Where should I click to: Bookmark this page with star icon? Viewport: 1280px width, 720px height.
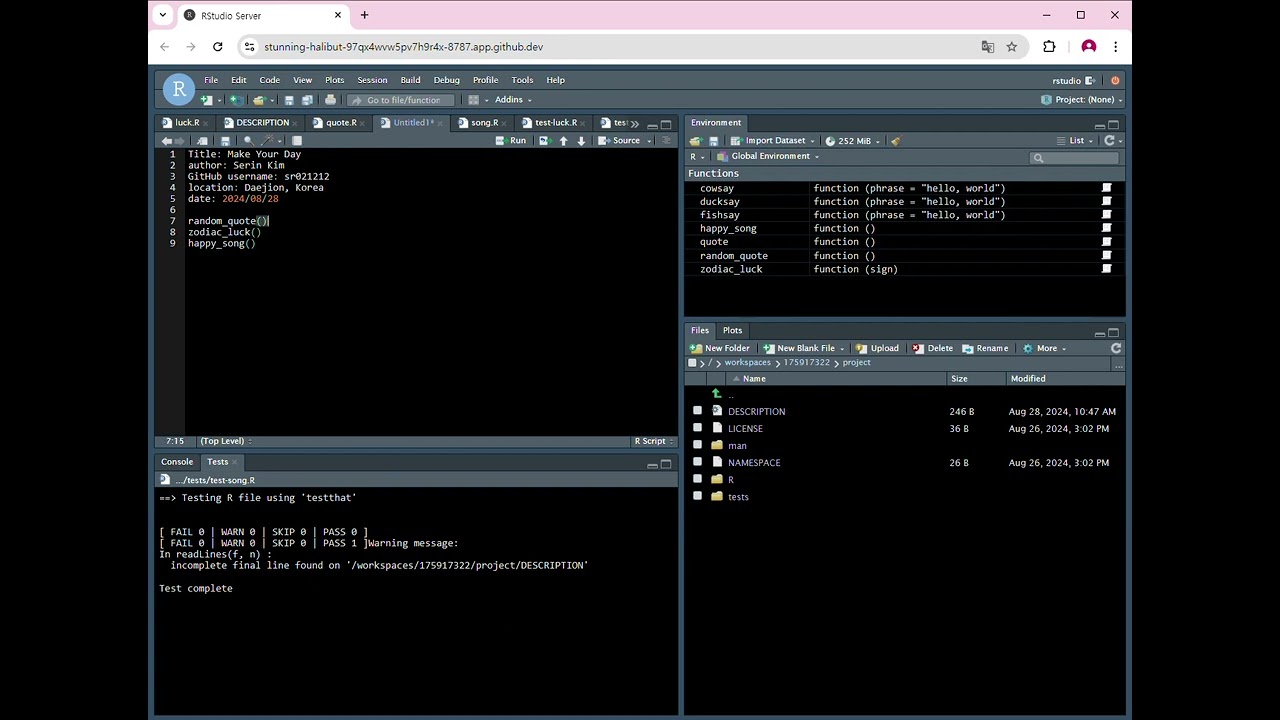click(x=1012, y=47)
